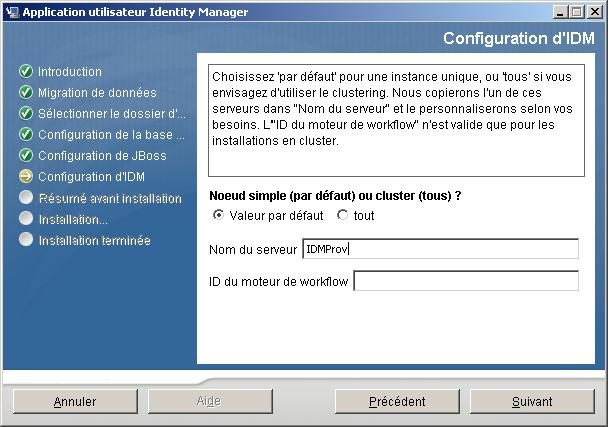Image resolution: width=608 pixels, height=427 pixels.
Task: Click the Noeud simple ou cluster question text
Action: [x=335, y=195]
